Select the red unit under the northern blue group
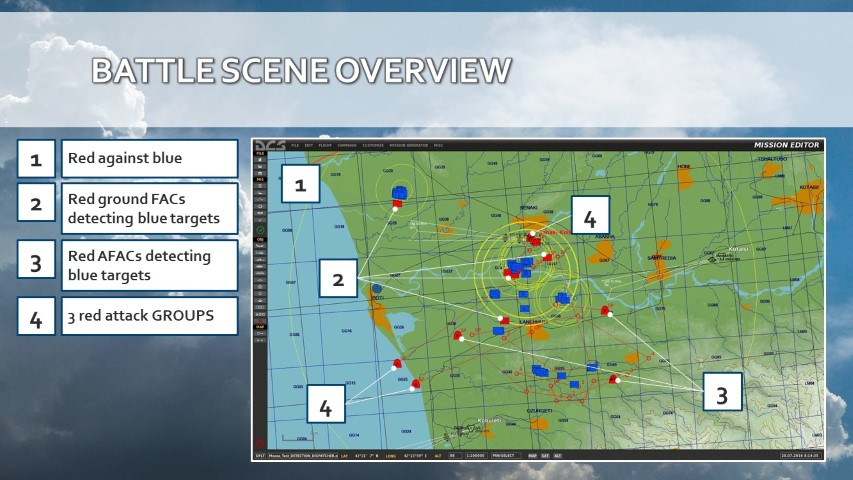This screenshot has width=853, height=480. tap(397, 204)
